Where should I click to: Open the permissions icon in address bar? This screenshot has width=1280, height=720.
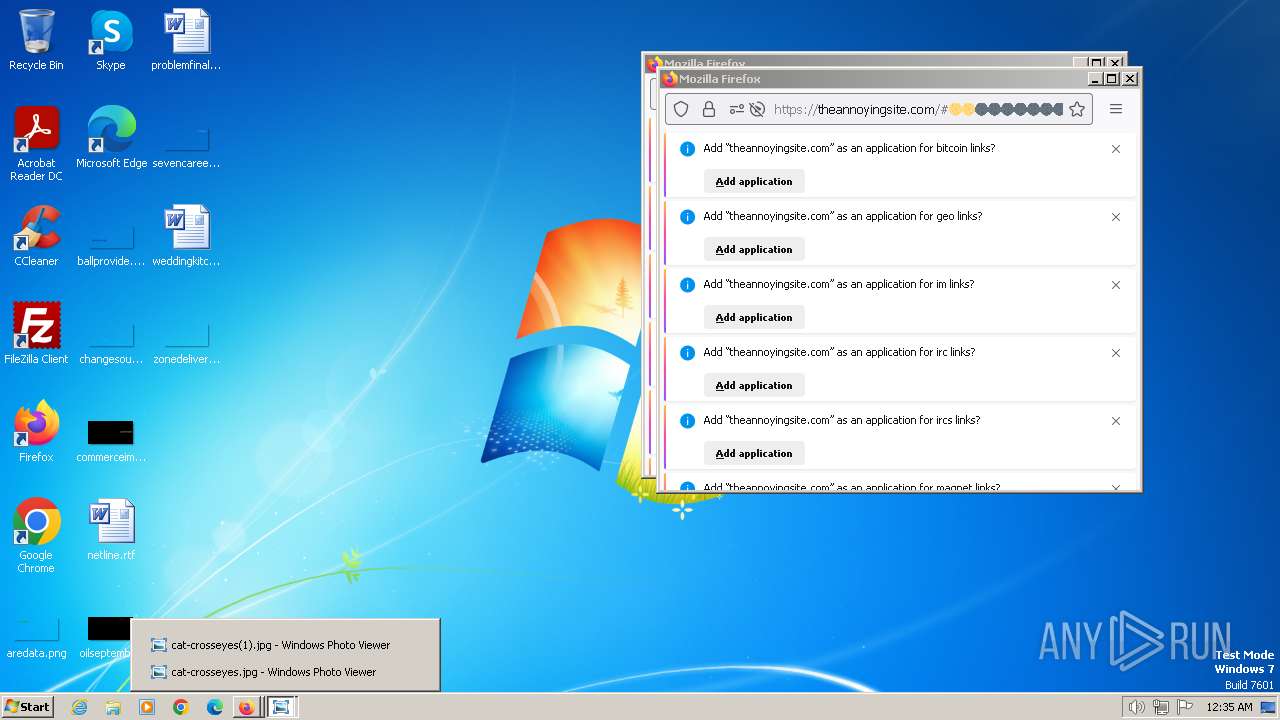point(736,110)
